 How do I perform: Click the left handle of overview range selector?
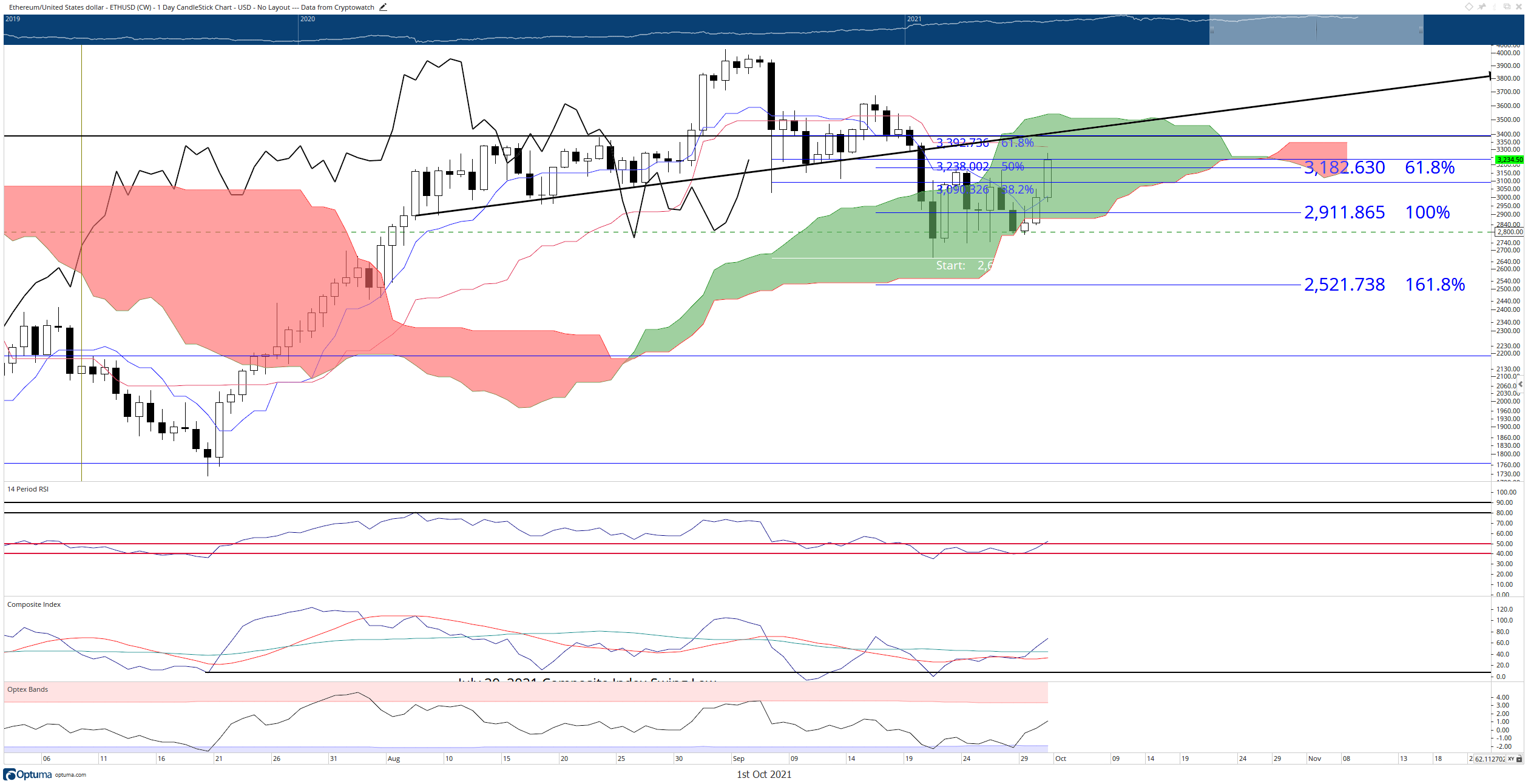[1211, 30]
